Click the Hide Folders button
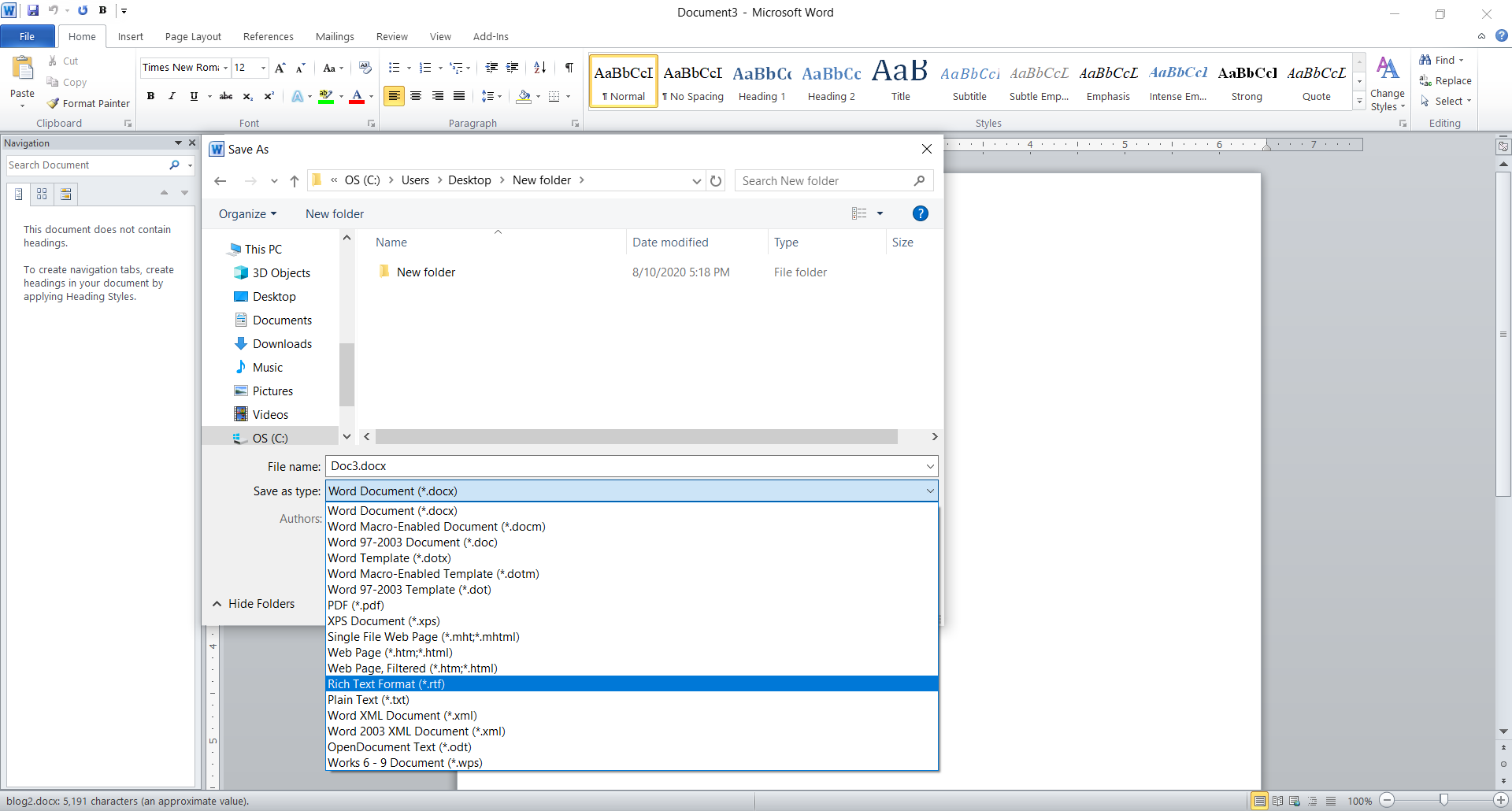The height and width of the screenshot is (811, 1512). click(x=261, y=603)
